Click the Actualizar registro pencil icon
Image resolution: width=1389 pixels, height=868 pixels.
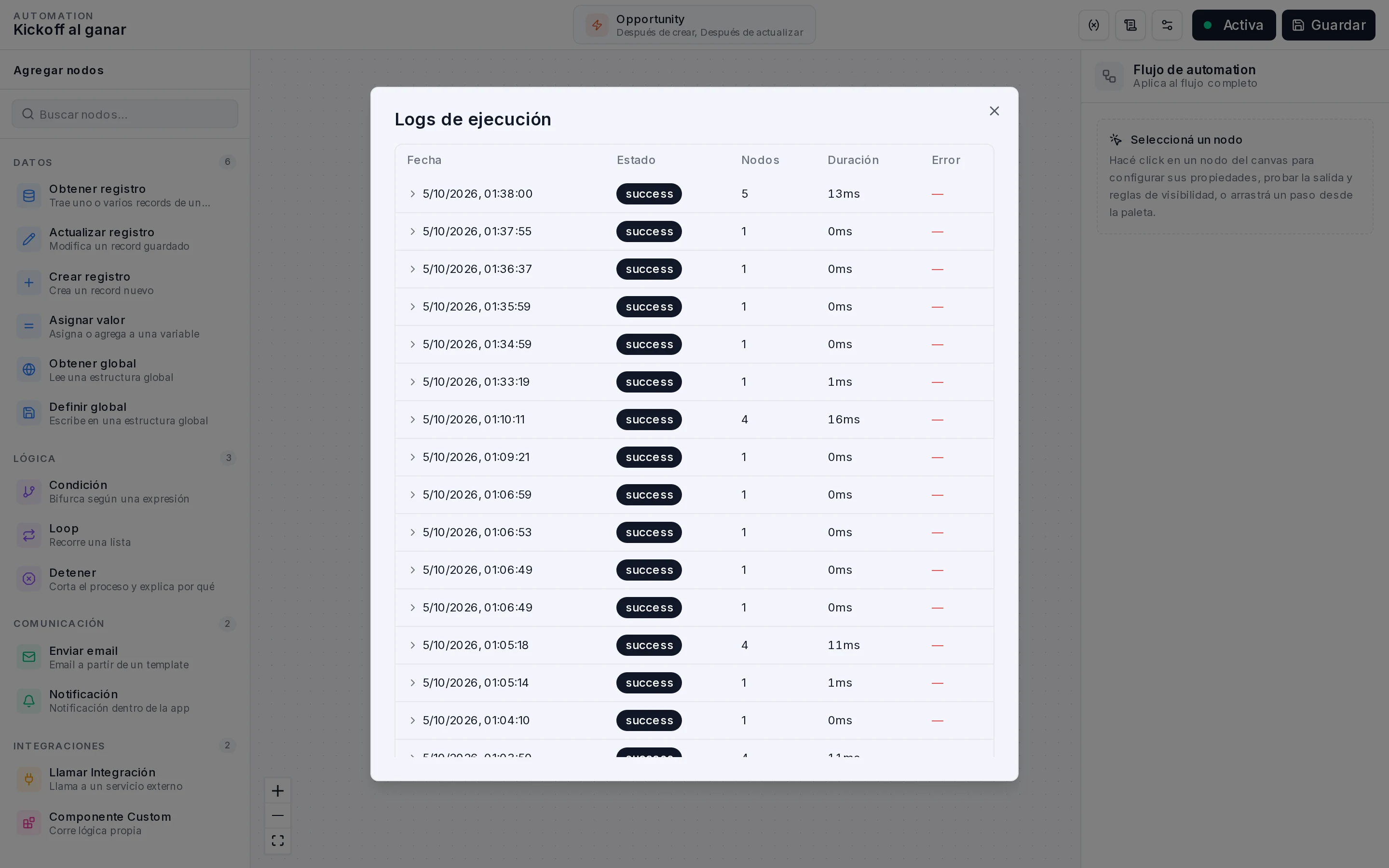[29, 239]
